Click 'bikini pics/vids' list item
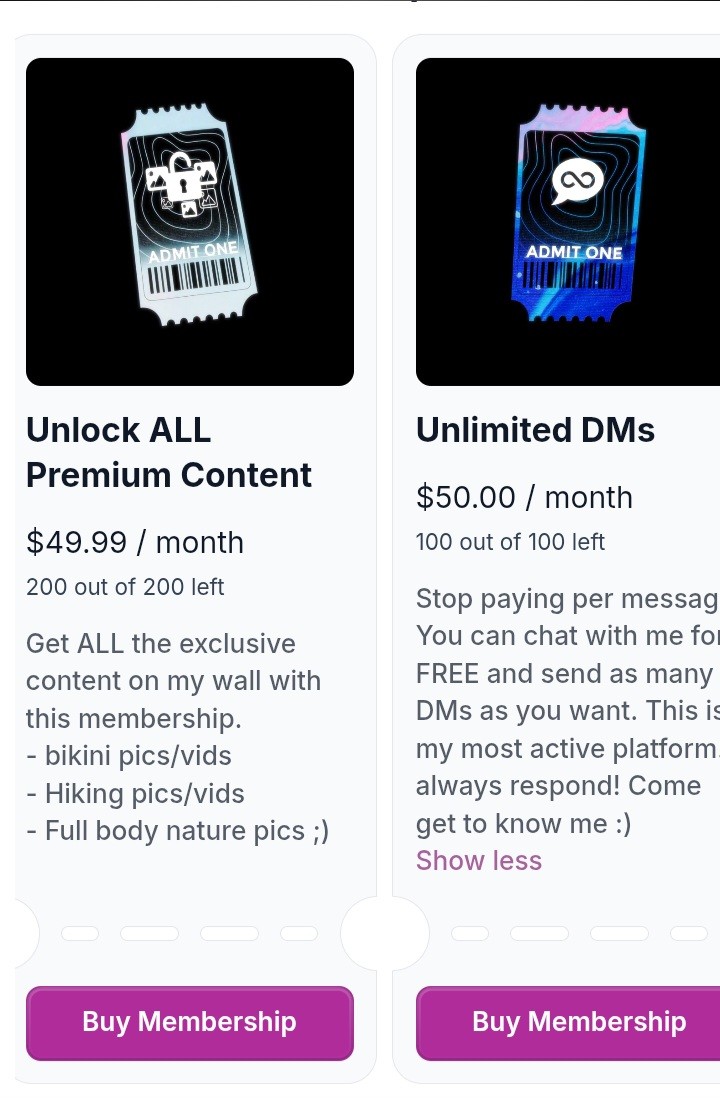Image resolution: width=720 pixels, height=1098 pixels. click(129, 756)
